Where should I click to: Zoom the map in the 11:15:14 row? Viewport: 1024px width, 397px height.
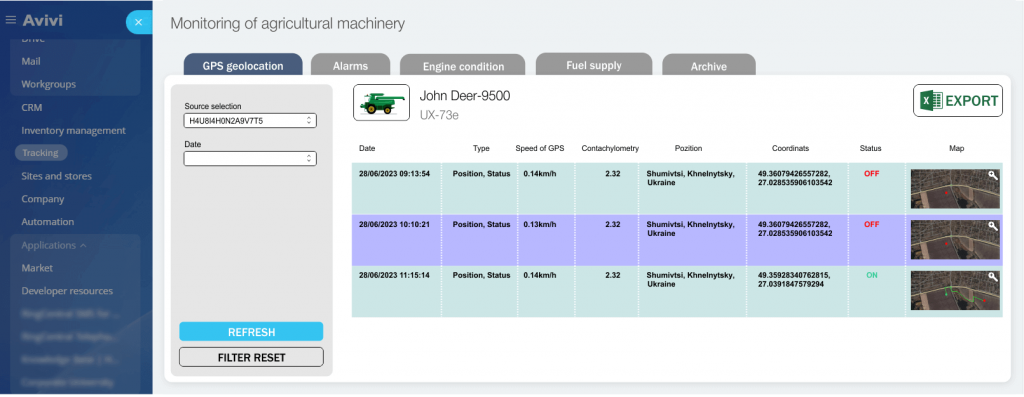coord(993,277)
